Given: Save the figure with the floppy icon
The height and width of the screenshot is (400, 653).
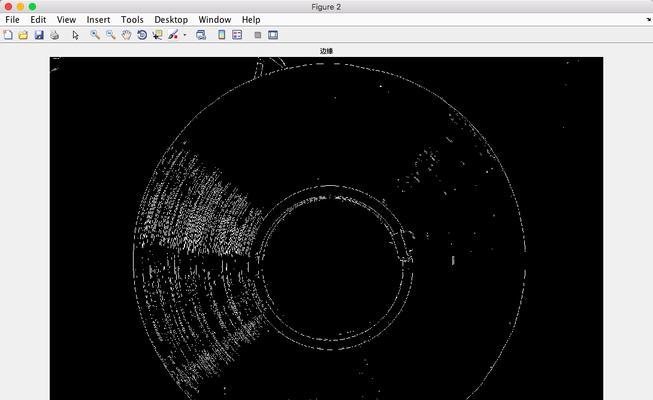Looking at the screenshot, I should coord(39,35).
